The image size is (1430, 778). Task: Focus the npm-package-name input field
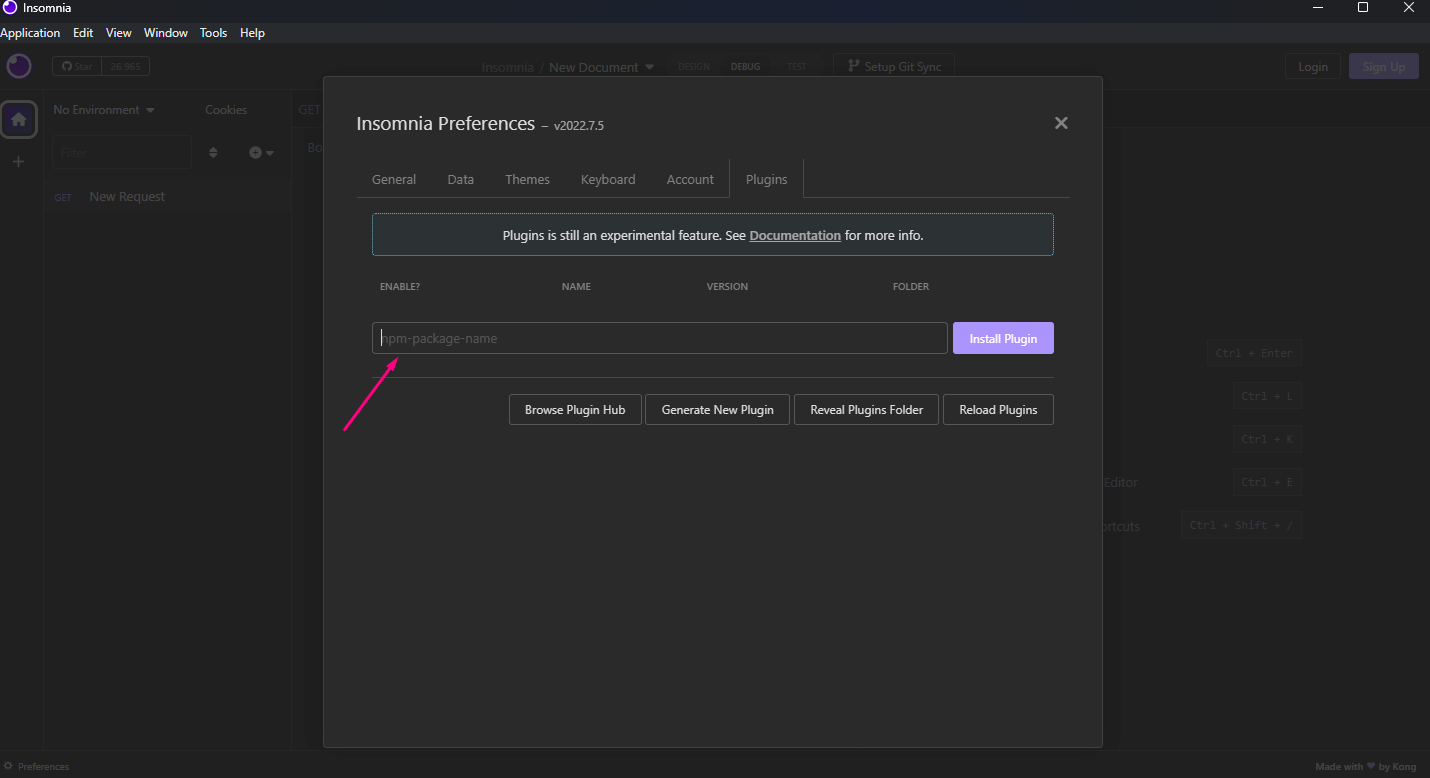point(660,338)
